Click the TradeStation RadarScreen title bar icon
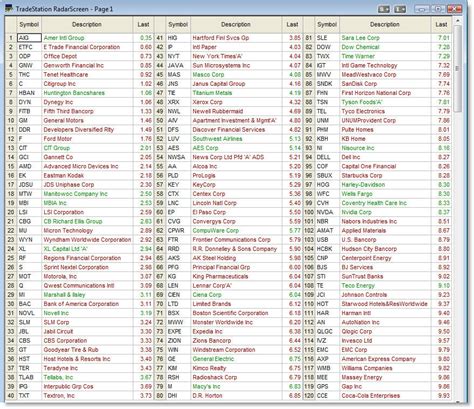 pos(9,8)
